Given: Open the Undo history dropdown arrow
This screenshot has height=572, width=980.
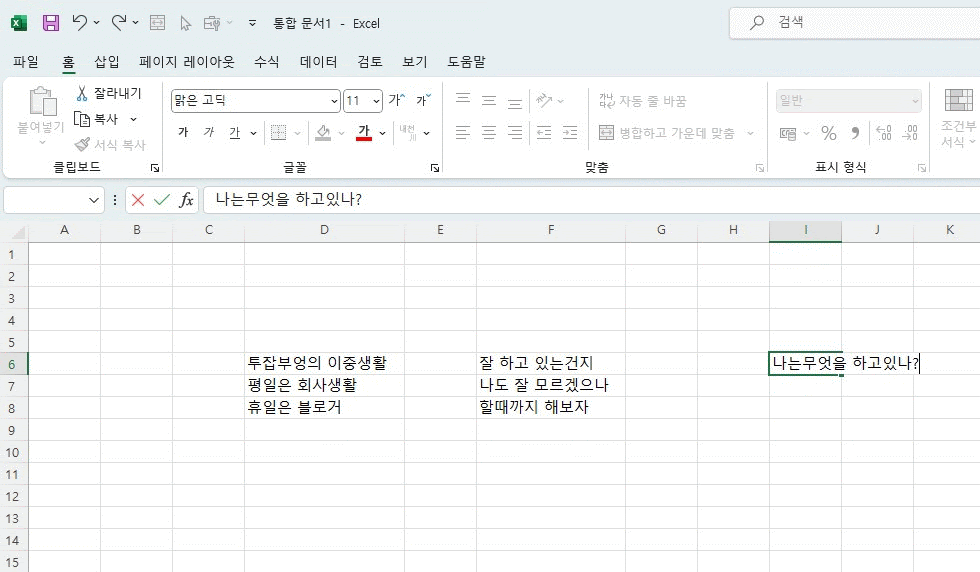Looking at the screenshot, I should tap(96, 23).
